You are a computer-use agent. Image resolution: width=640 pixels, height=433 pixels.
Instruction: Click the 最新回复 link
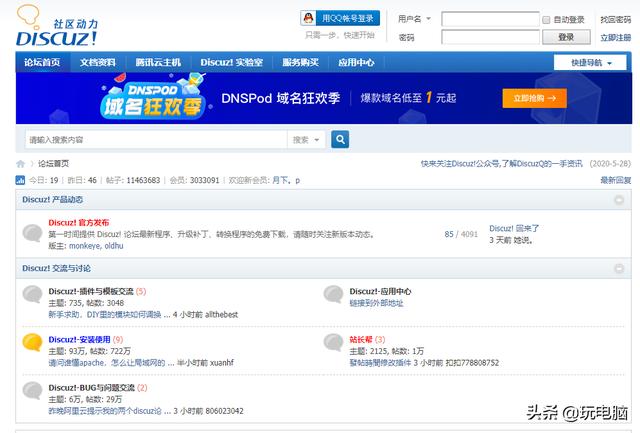616,180
